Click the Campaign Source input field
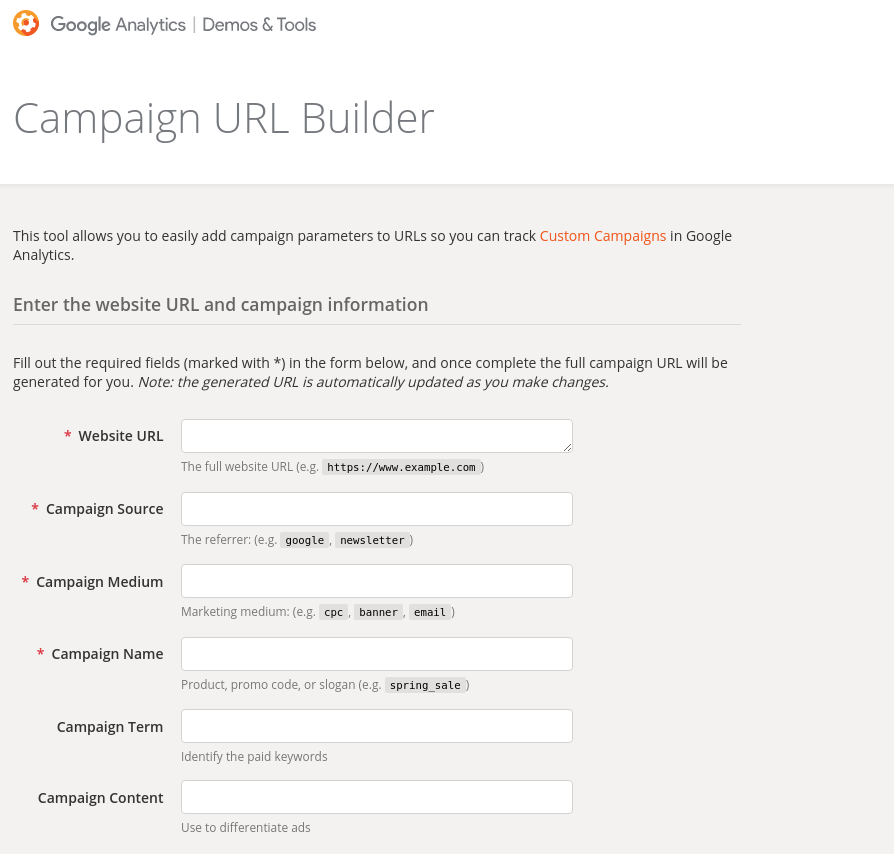Viewport: 894px width, 854px height. (x=377, y=509)
